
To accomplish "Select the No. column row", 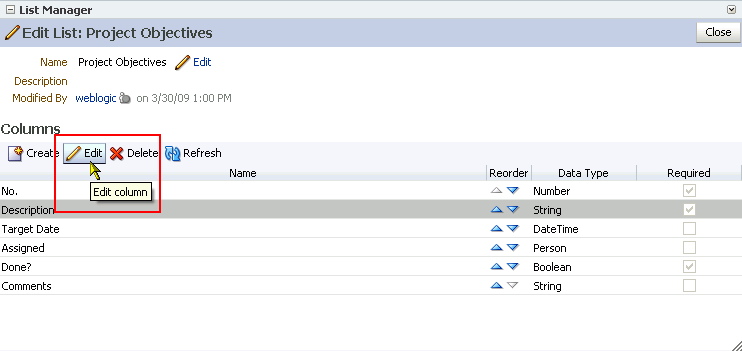I will [x=371, y=191].
